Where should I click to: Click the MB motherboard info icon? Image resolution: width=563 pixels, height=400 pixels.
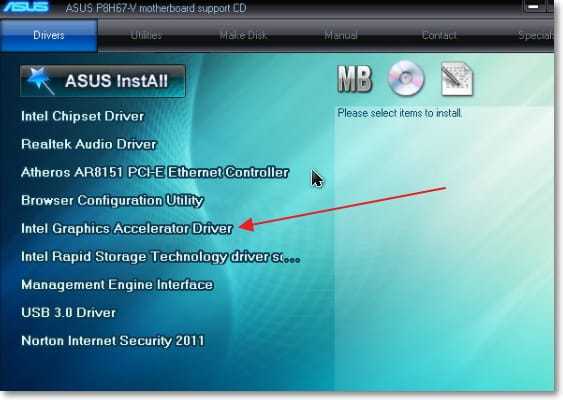354,79
